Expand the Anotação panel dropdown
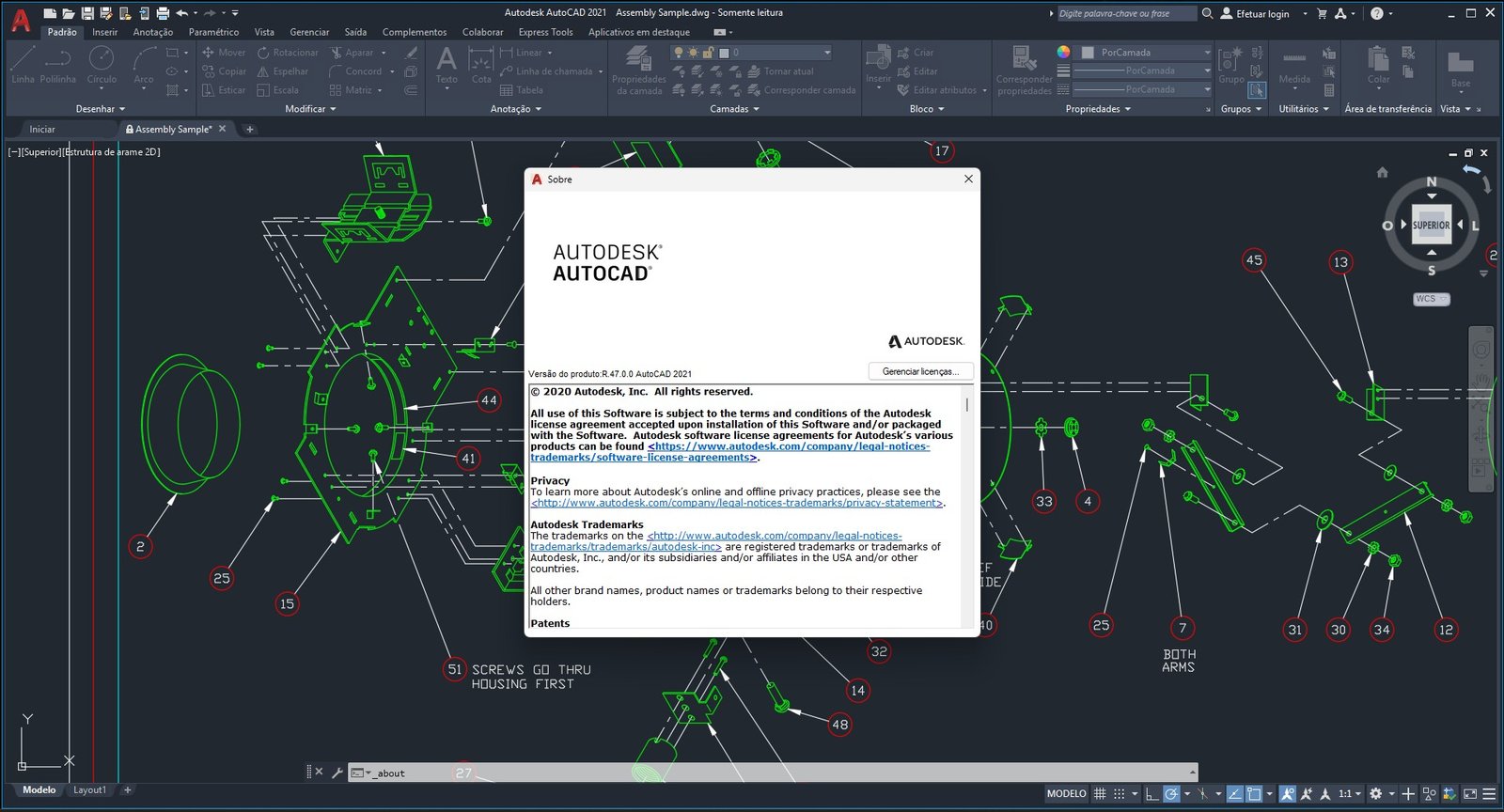The image size is (1504, 812). 516,109
